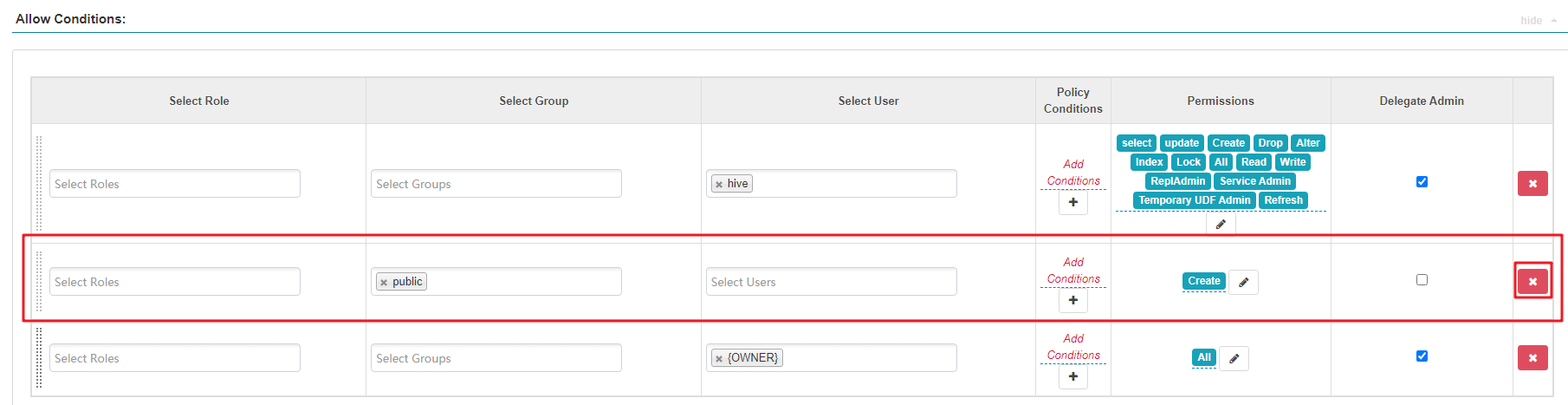Delete the hive user policy row
This screenshot has height=405, width=1568.
click(x=1532, y=184)
